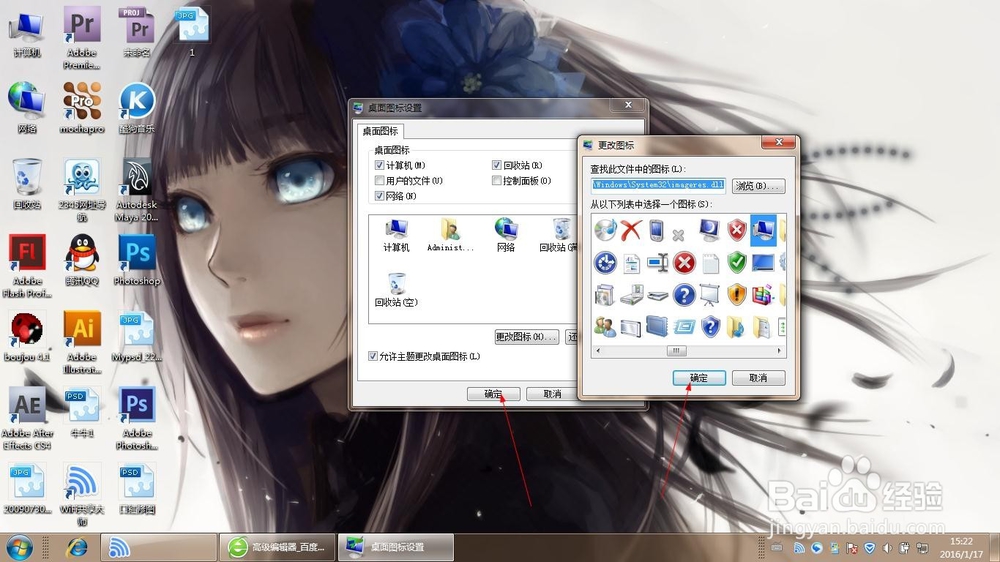Toggle the Computer (计算机) checkbox
The width and height of the screenshot is (1000, 562).
pyautogui.click(x=379, y=165)
